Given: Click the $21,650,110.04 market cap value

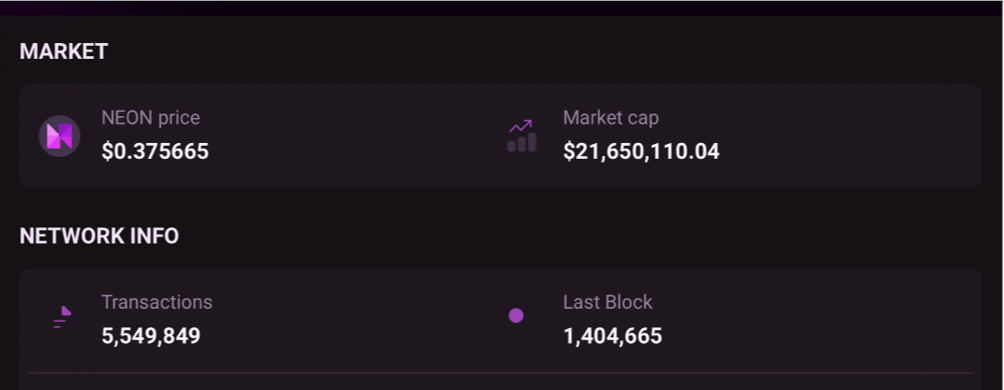Looking at the screenshot, I should coord(641,152).
